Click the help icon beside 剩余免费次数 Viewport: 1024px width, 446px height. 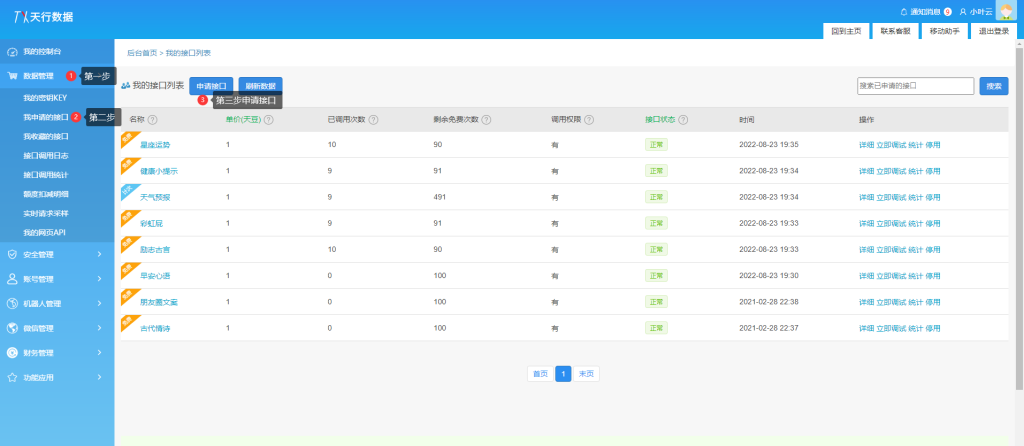click(x=486, y=120)
